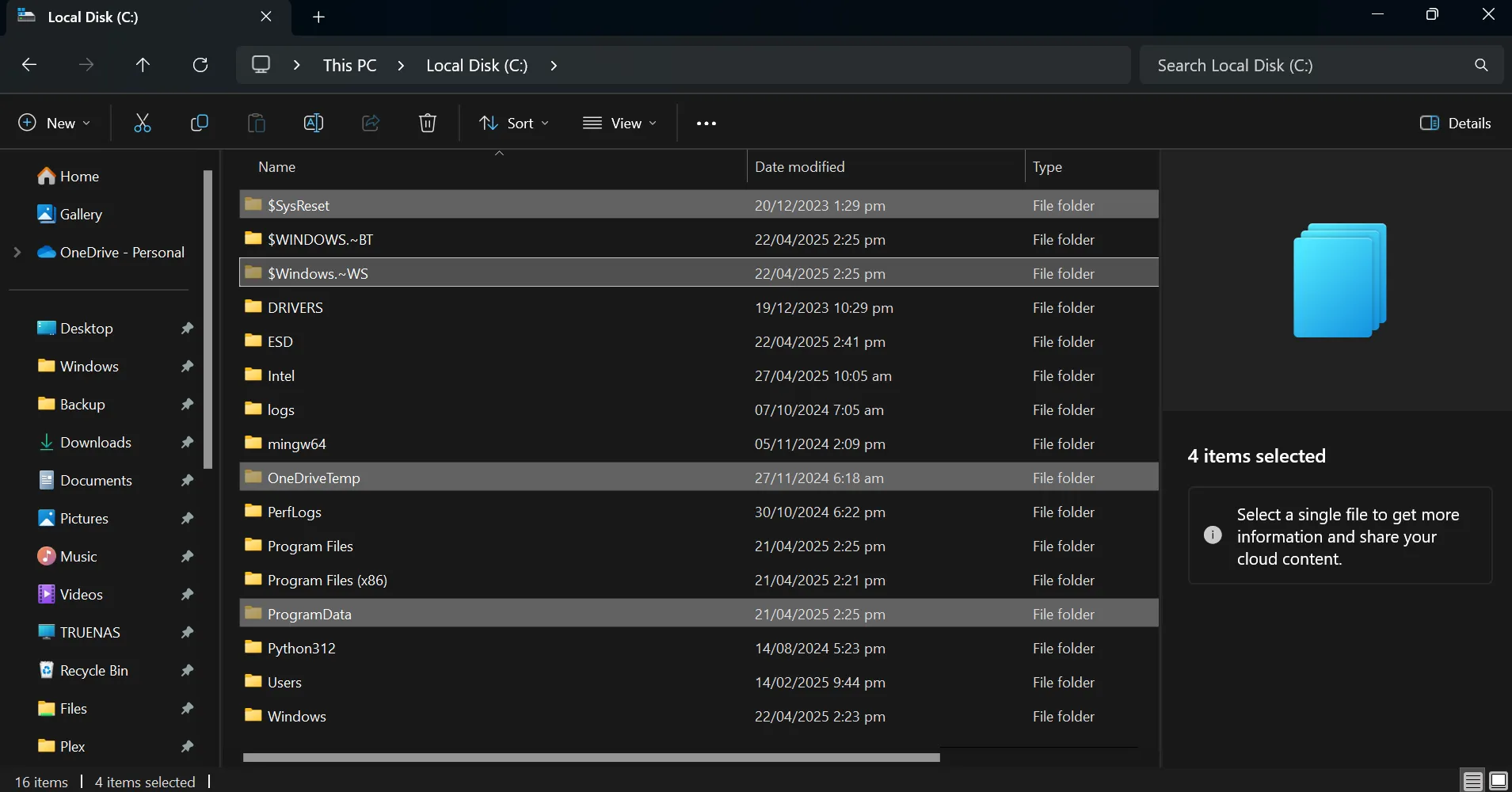Go back using the back arrow
This screenshot has width=1512, height=792.
tap(29, 64)
